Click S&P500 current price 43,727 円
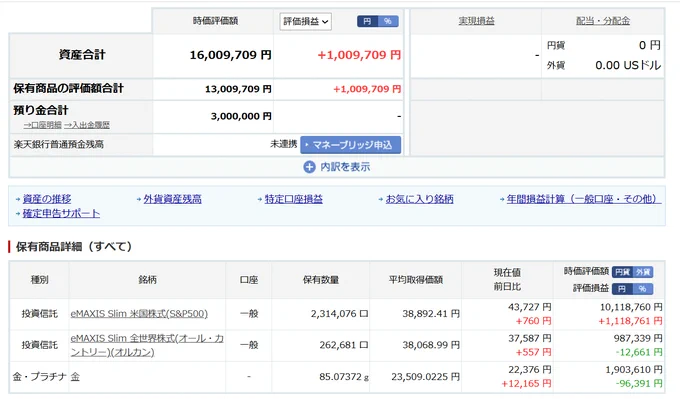 (x=530, y=307)
